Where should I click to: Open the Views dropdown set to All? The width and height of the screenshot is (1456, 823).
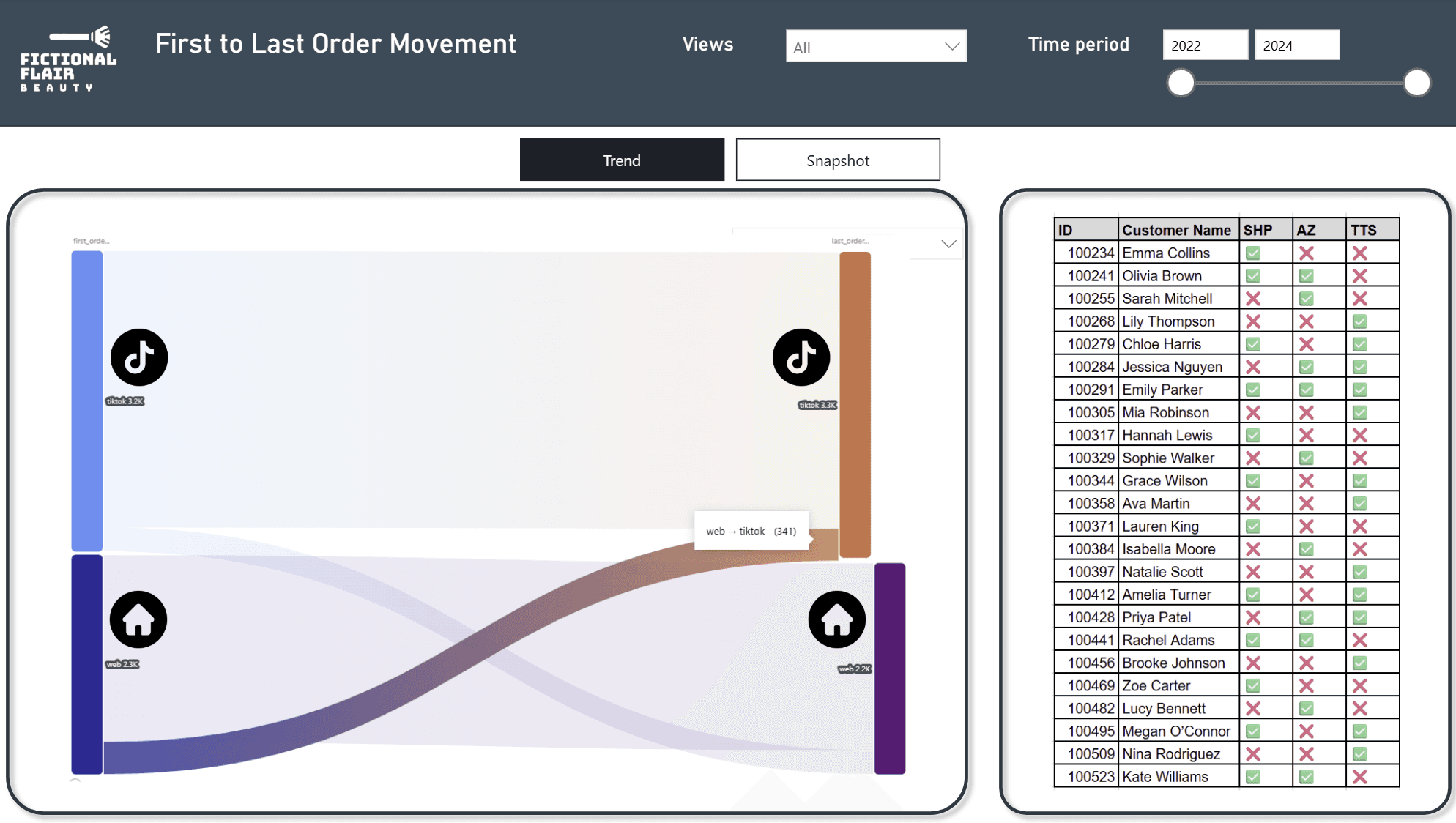[x=864, y=47]
